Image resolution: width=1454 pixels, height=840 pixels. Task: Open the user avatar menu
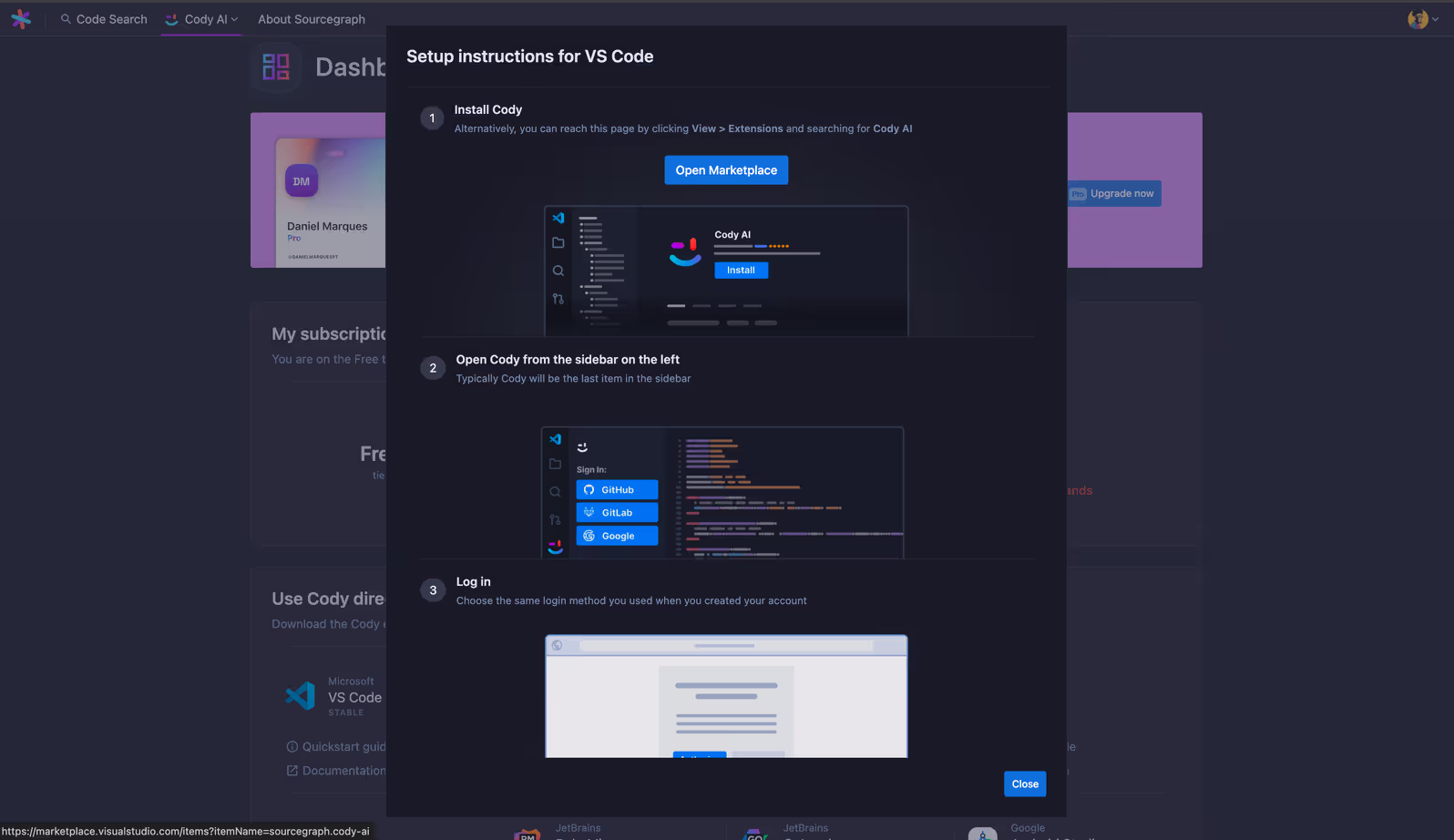pyautogui.click(x=1422, y=19)
